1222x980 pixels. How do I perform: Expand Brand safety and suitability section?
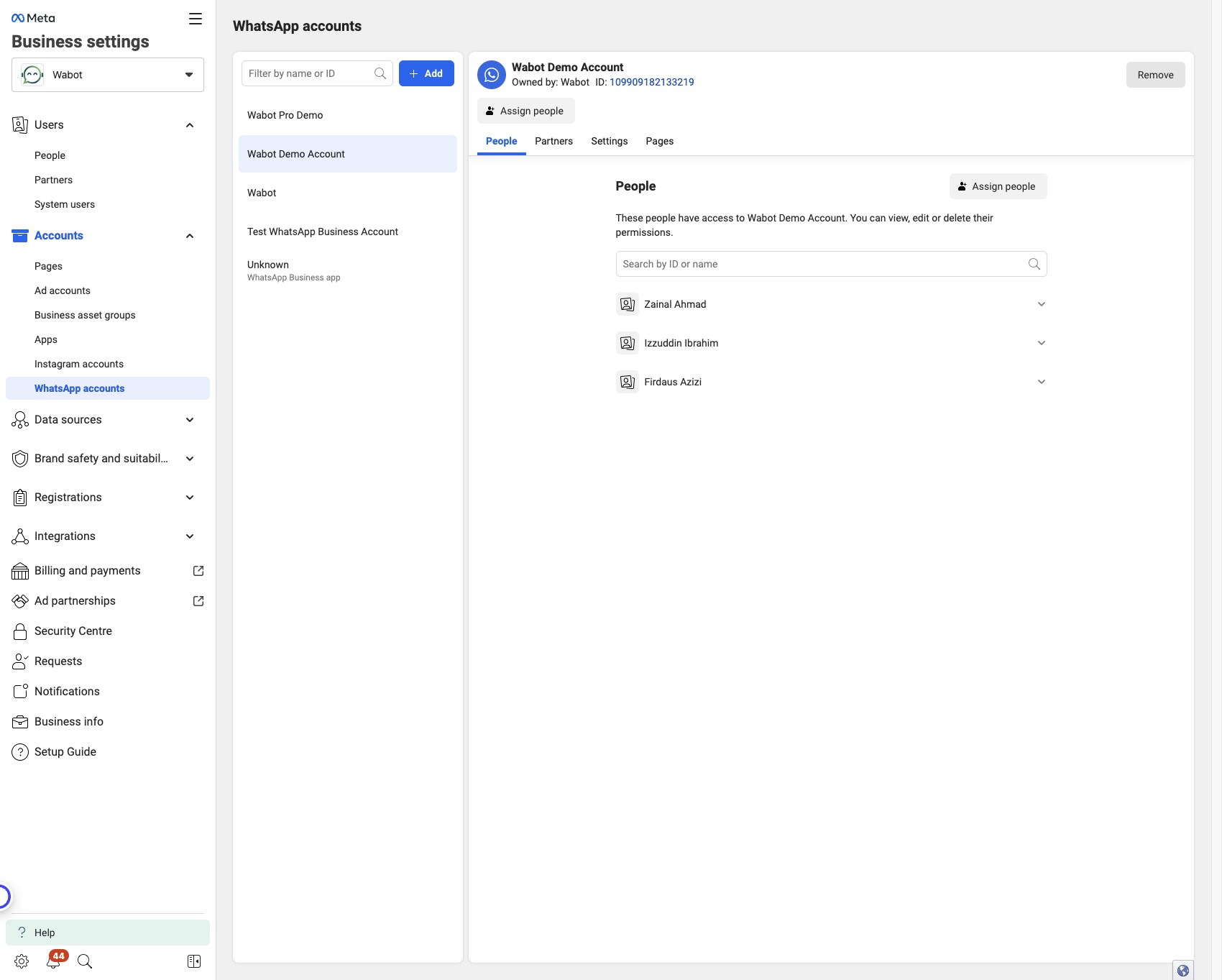point(190,459)
